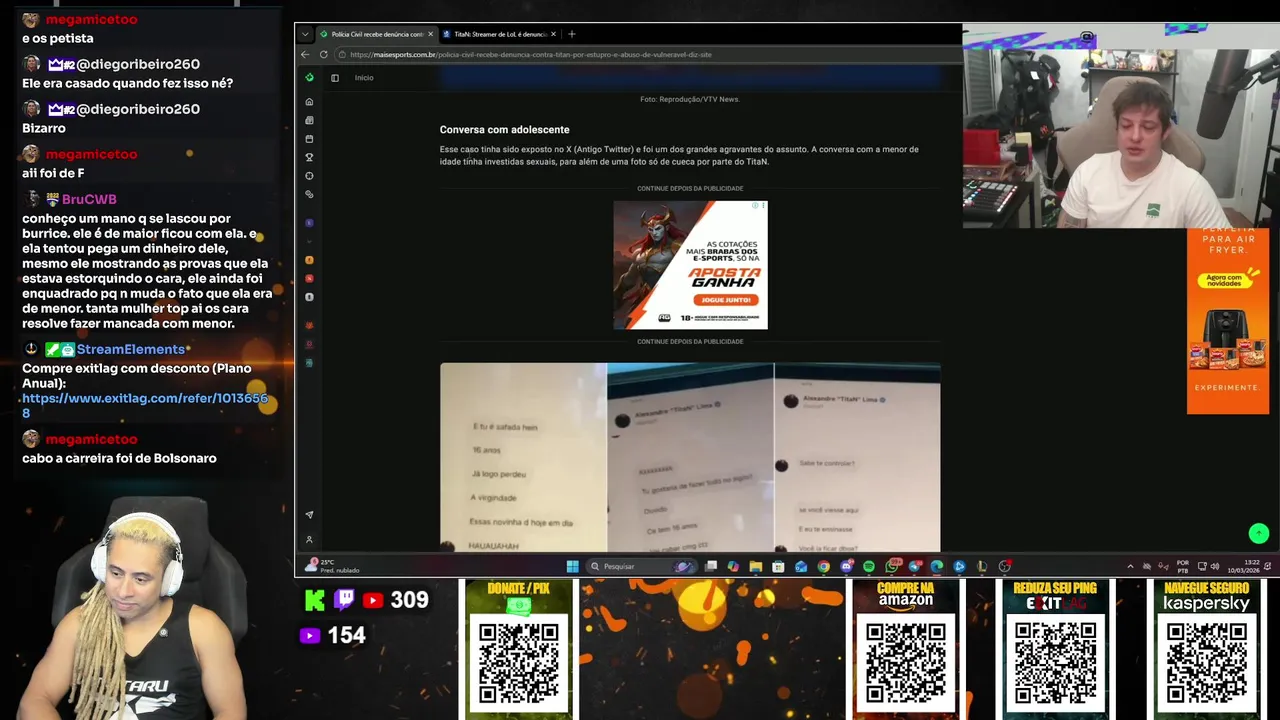The image size is (1280, 720).
Task: Click the StreamElements username in chat
Action: 131,349
